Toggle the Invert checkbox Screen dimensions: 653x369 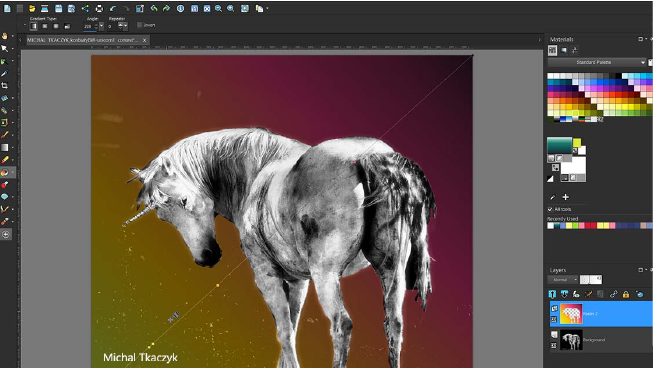[140, 25]
